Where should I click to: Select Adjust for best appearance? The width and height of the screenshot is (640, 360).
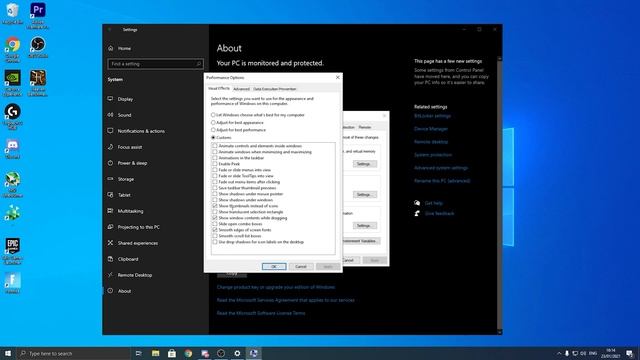tap(213, 122)
